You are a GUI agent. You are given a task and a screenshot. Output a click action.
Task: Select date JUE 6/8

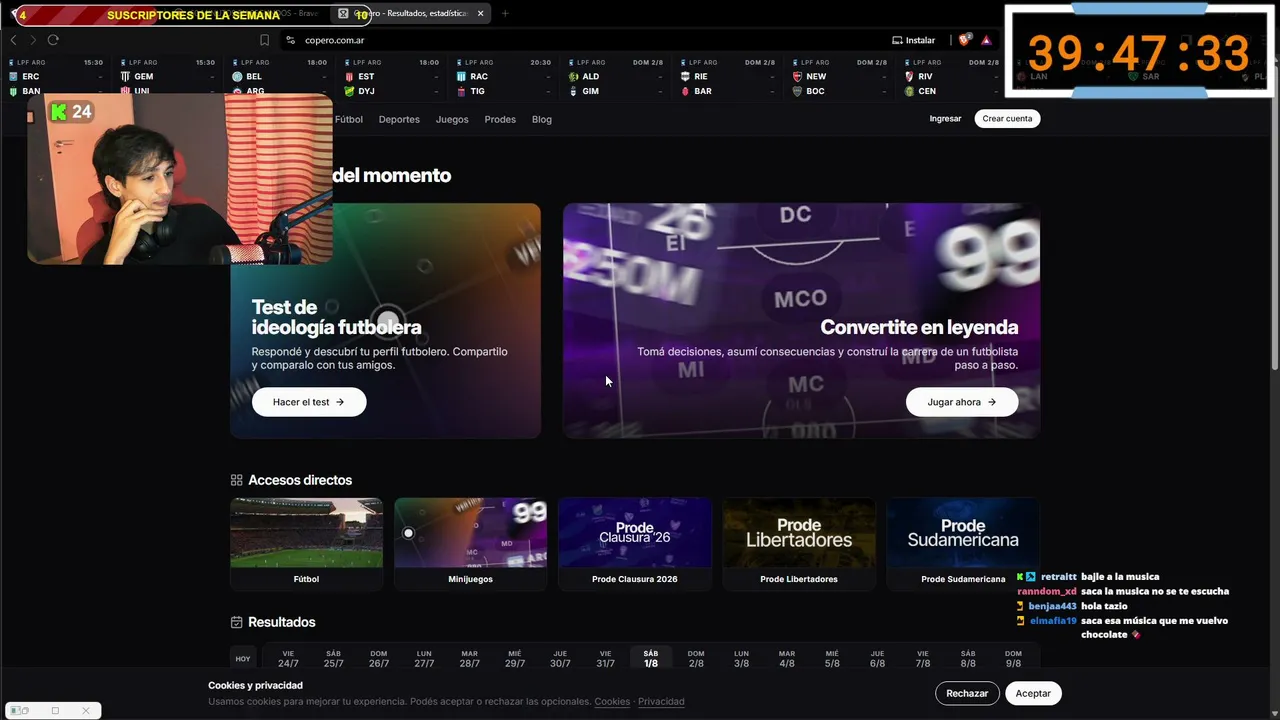(x=877, y=659)
